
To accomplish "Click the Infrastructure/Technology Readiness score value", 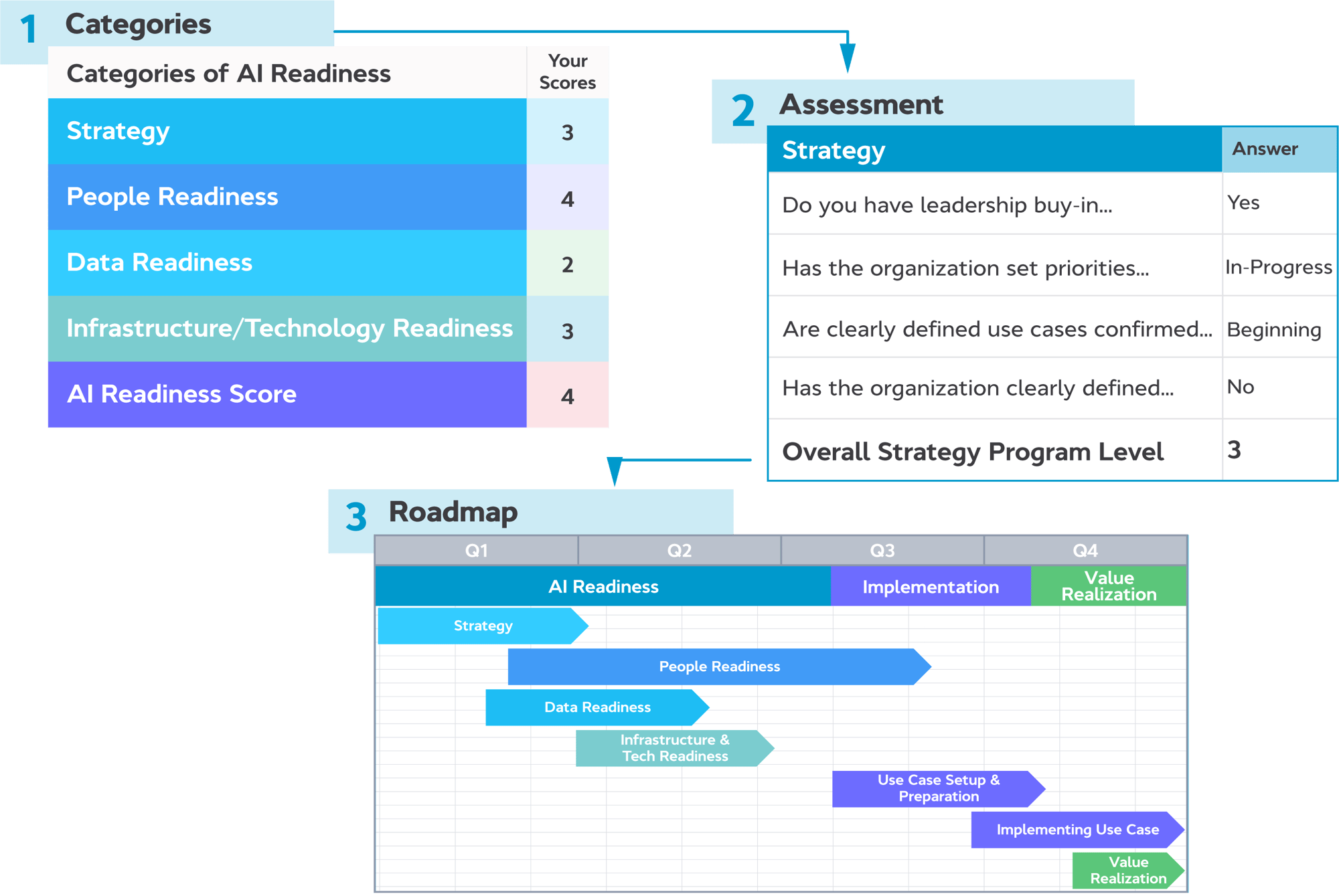I will click(568, 330).
